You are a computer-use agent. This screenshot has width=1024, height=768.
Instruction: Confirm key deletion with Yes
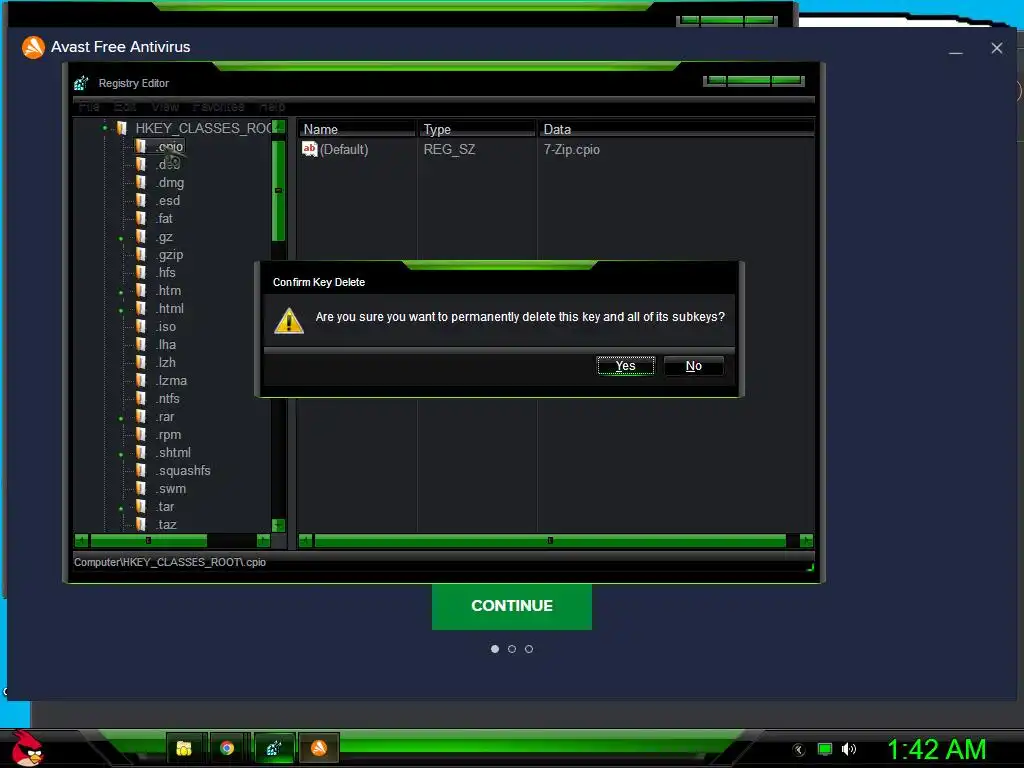(626, 366)
